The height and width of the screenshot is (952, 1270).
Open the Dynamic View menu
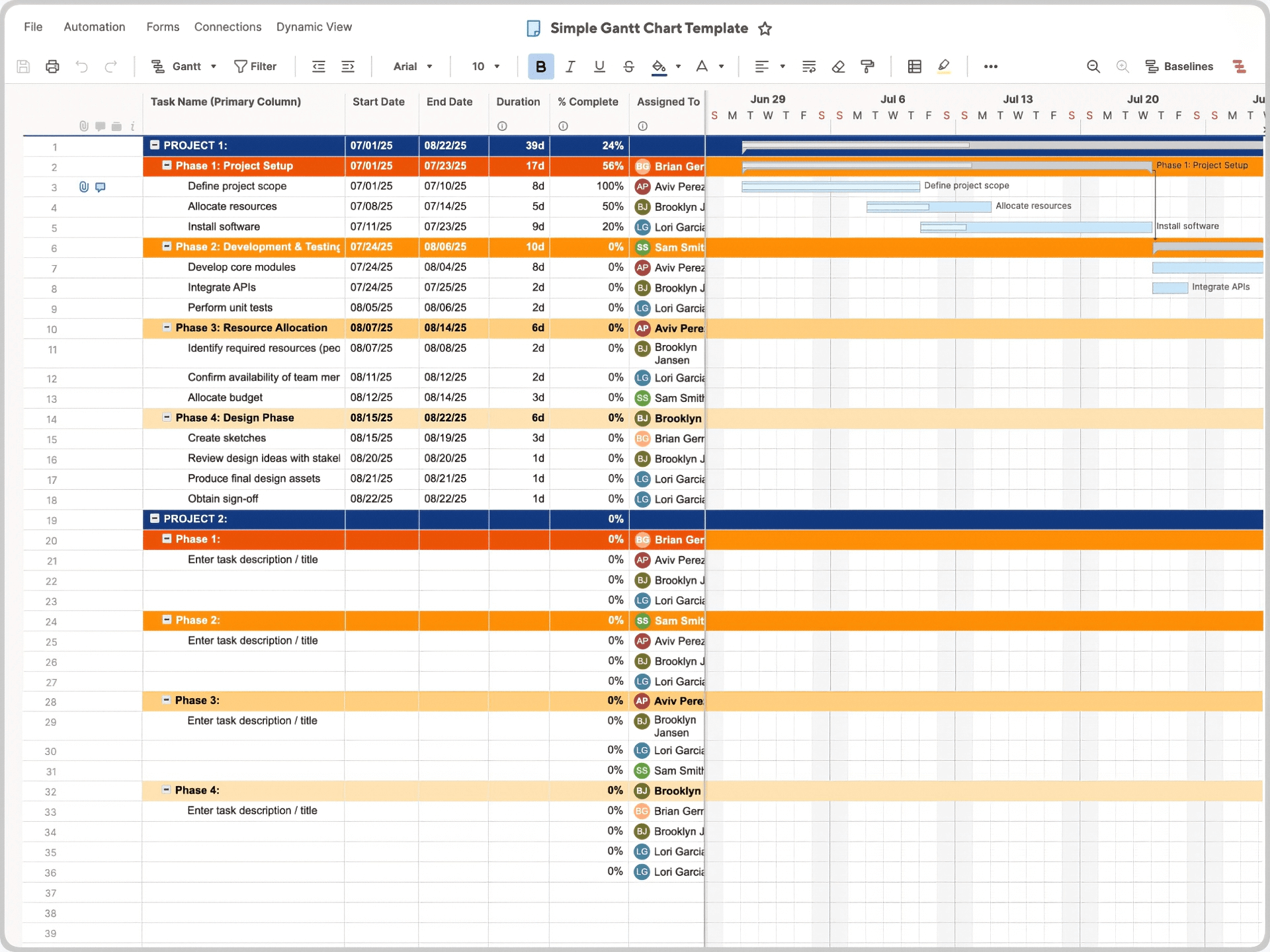click(314, 27)
